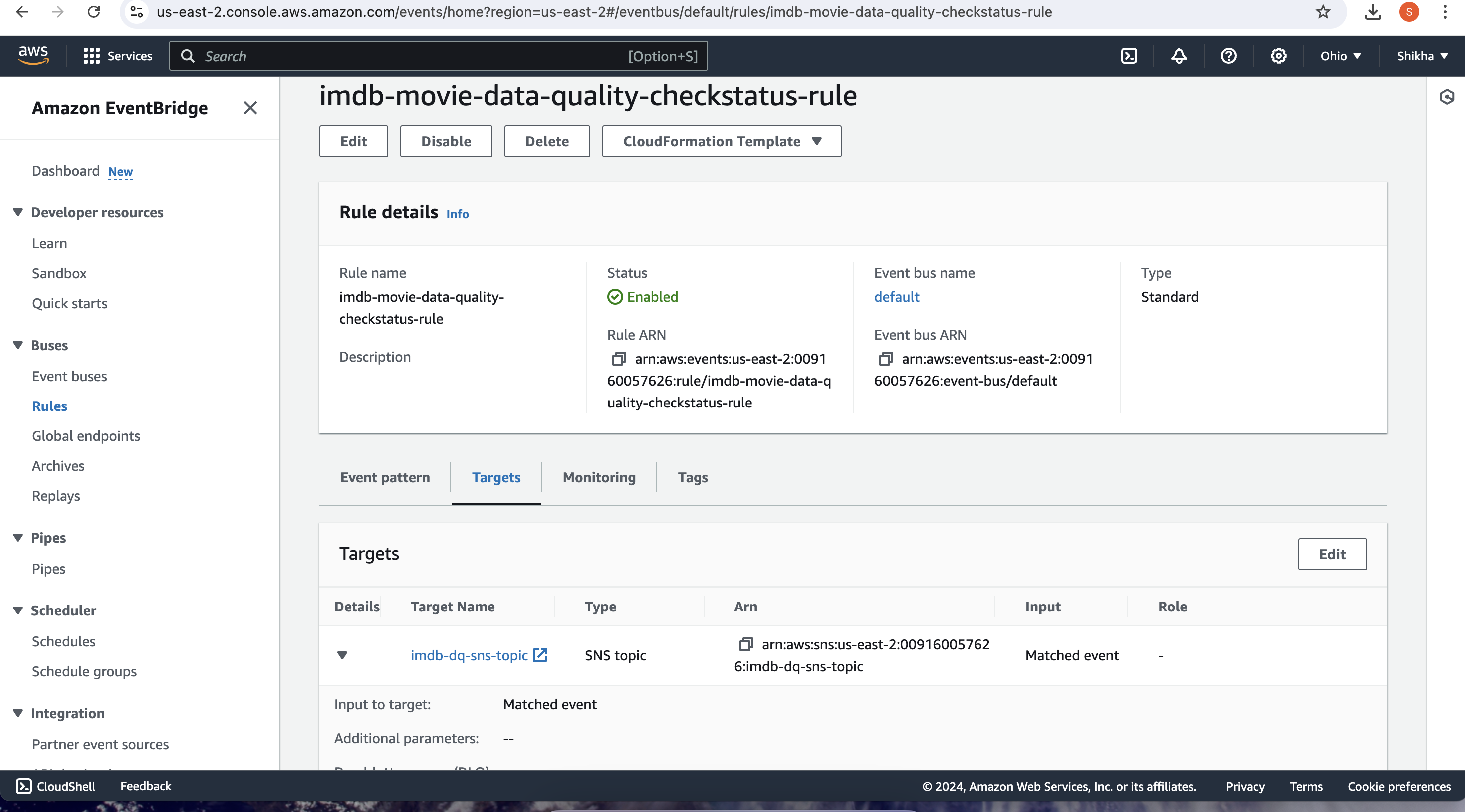The width and height of the screenshot is (1465, 812).
Task: Open Archives in the sidebar
Action: (58, 466)
